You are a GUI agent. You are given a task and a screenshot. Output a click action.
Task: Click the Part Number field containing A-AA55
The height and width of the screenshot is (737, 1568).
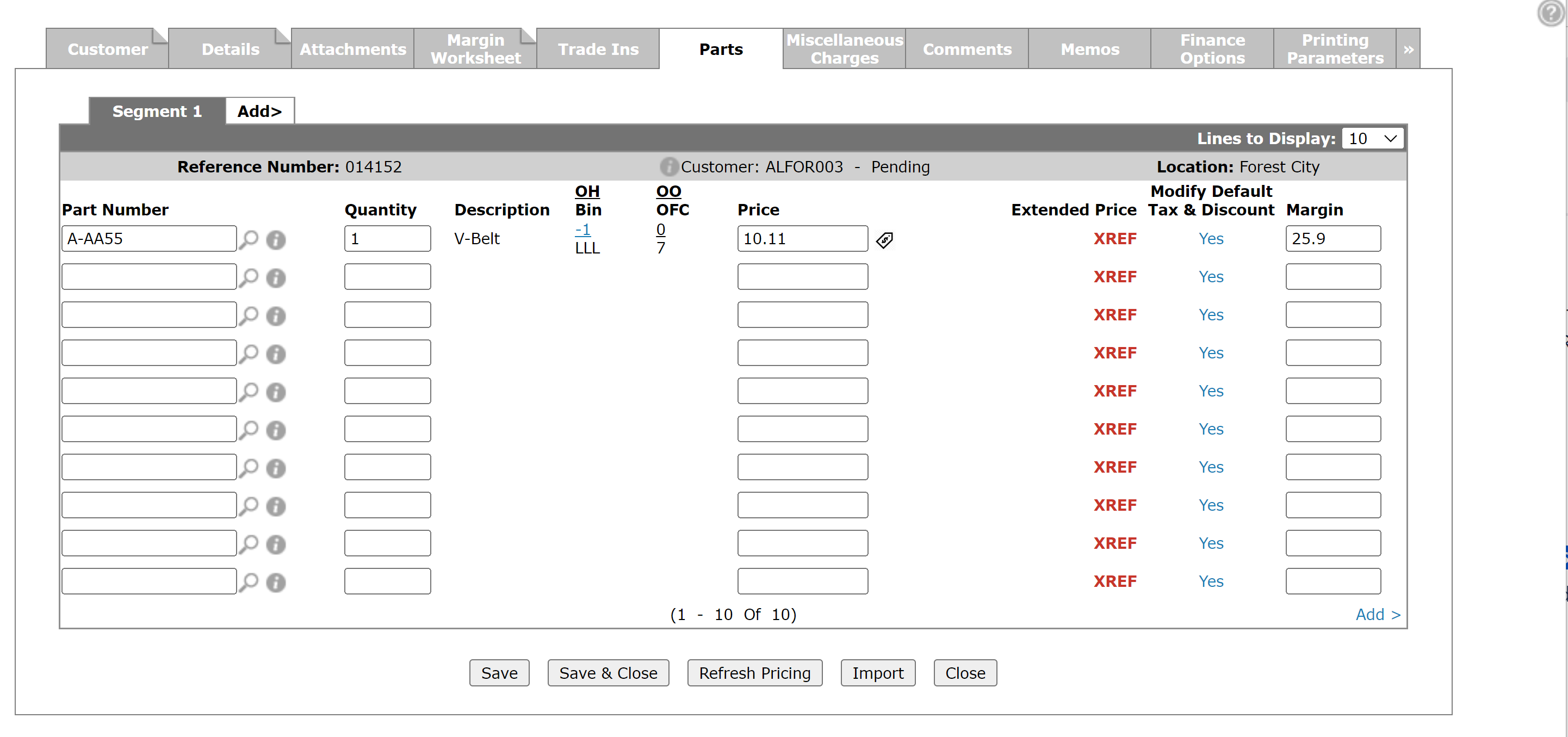[149, 239]
